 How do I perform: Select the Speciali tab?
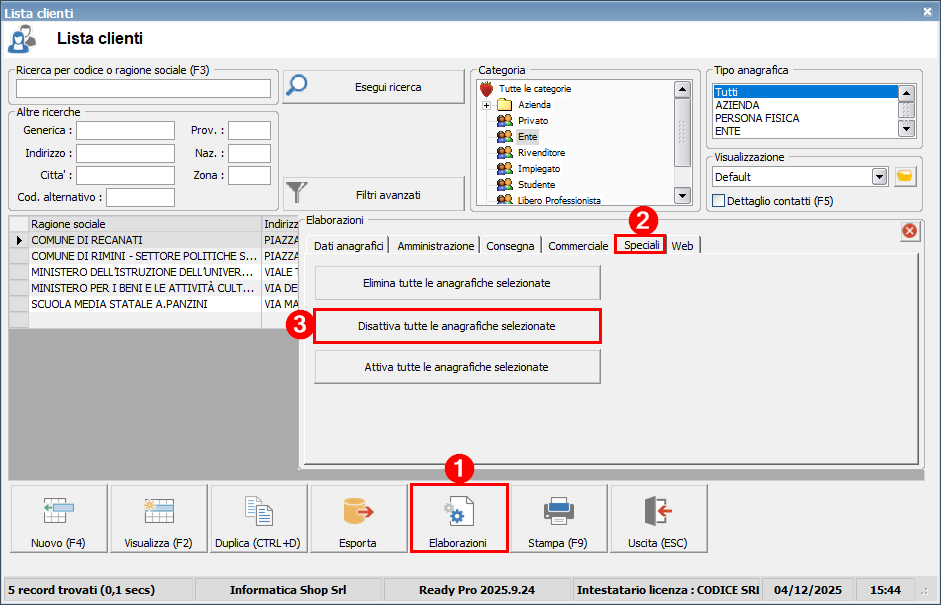641,245
